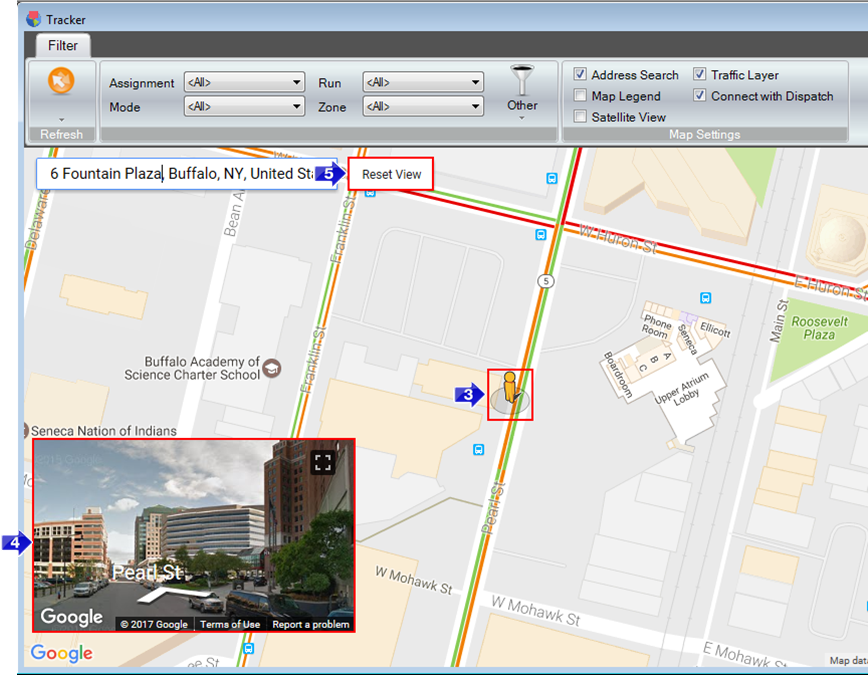The image size is (868, 675).
Task: Click the W Huron St label
Action: (x=618, y=238)
